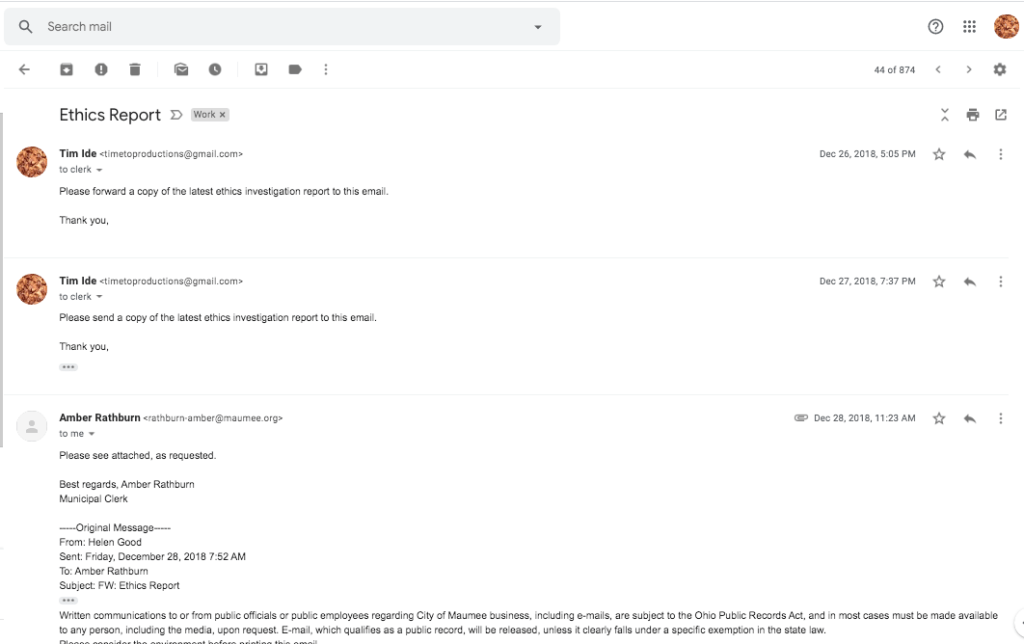Toggle importance marker beside Ethics Report
The width and height of the screenshot is (1024, 644).
pyautogui.click(x=176, y=115)
